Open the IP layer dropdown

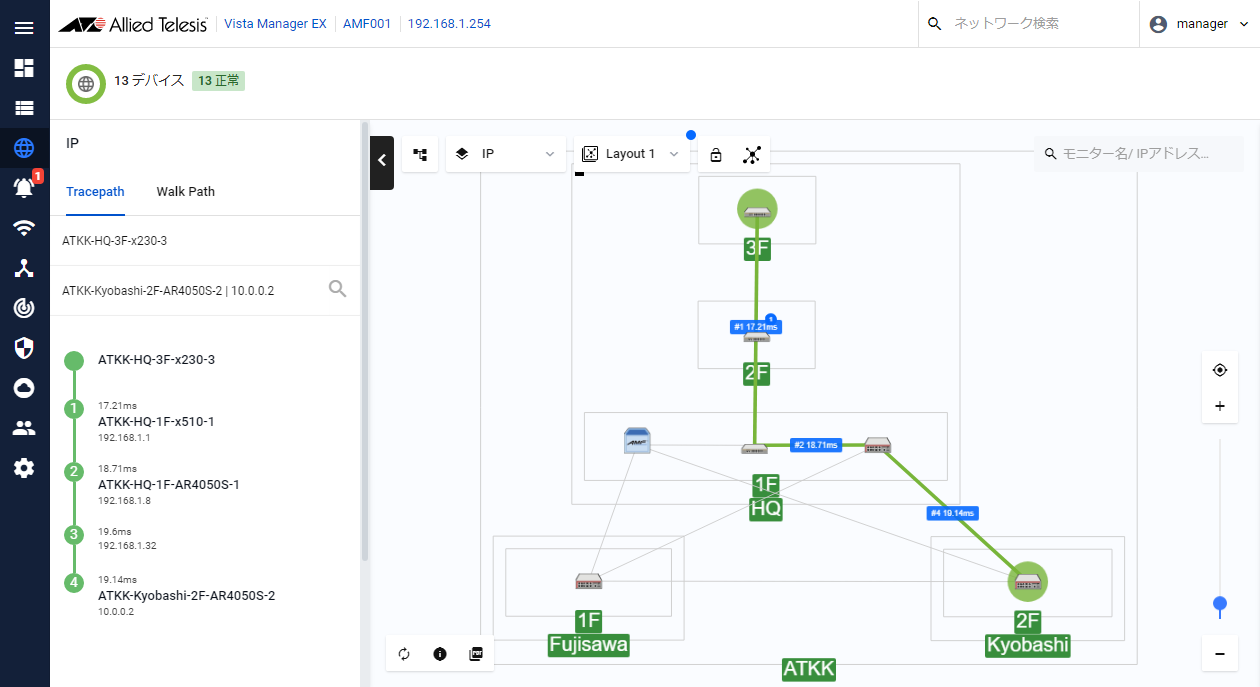coord(505,154)
